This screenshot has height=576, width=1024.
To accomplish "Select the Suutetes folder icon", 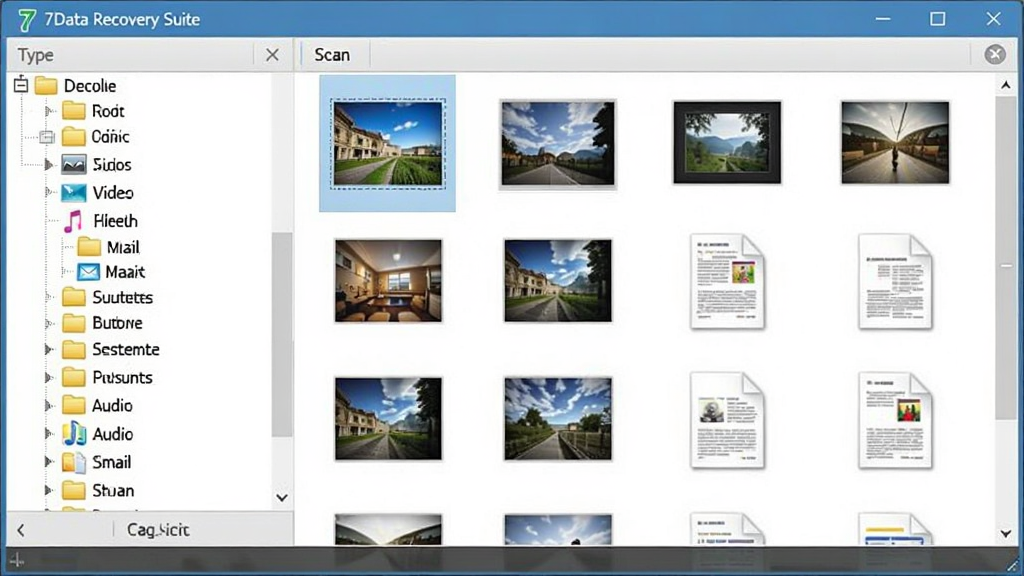I will point(74,297).
